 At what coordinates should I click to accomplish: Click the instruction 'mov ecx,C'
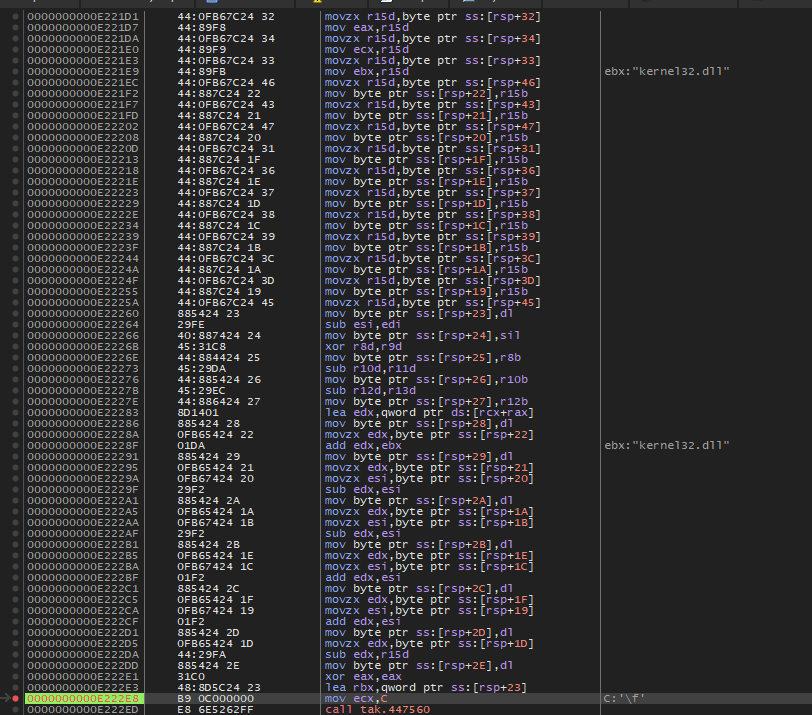pos(356,698)
